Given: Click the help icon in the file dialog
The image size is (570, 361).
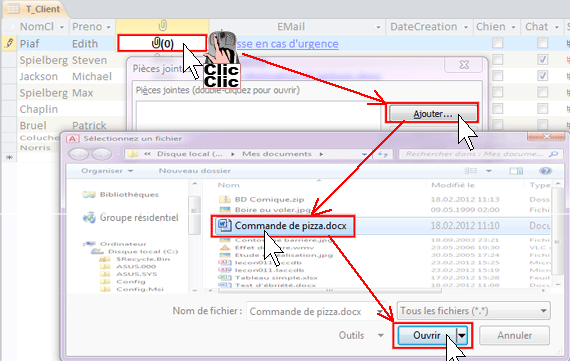Looking at the screenshot, I should click(546, 171).
